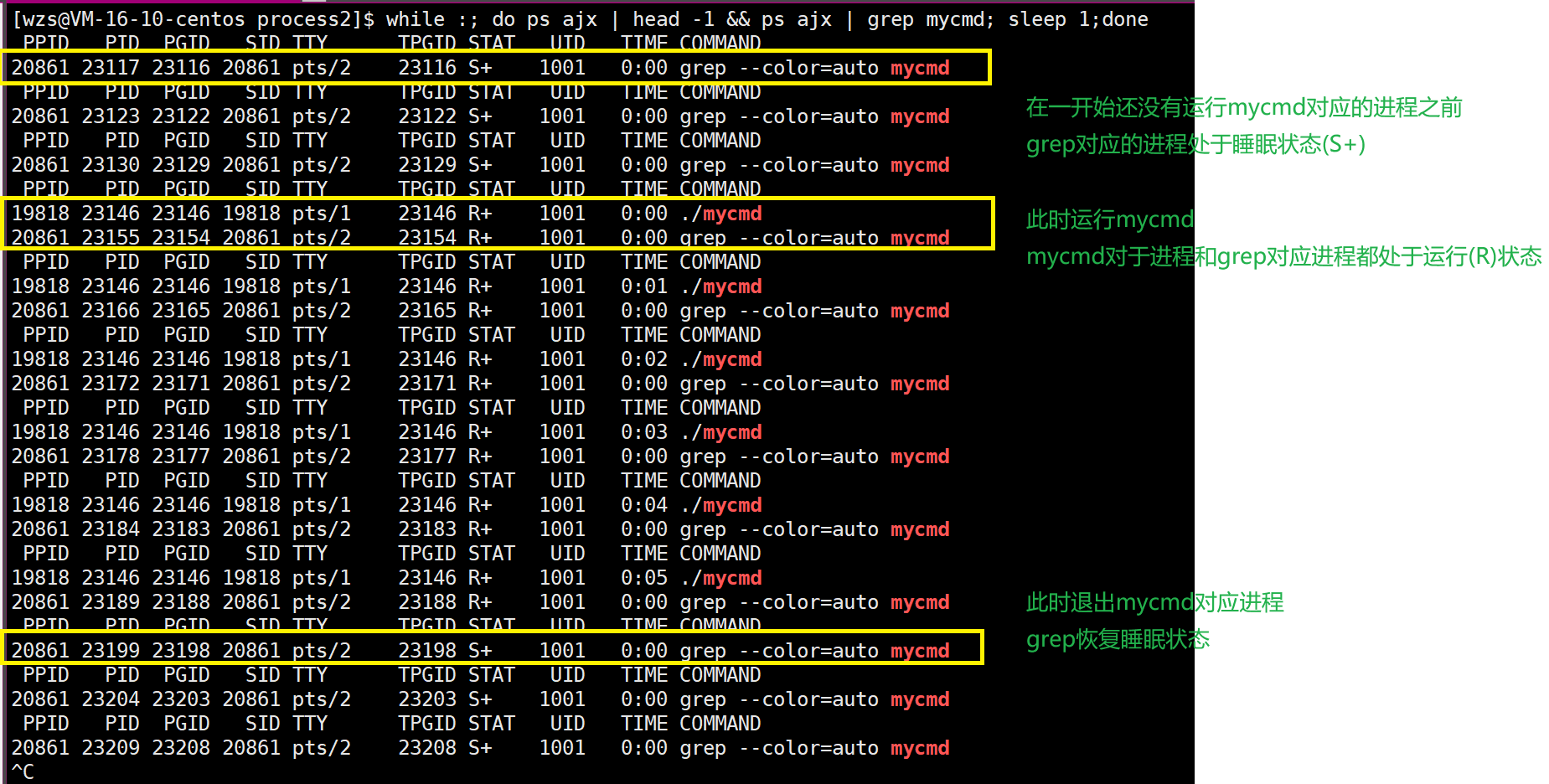Click the "^C" interrupt text at the bottom
Viewport: 1549px width, 784px height.
click(23, 771)
